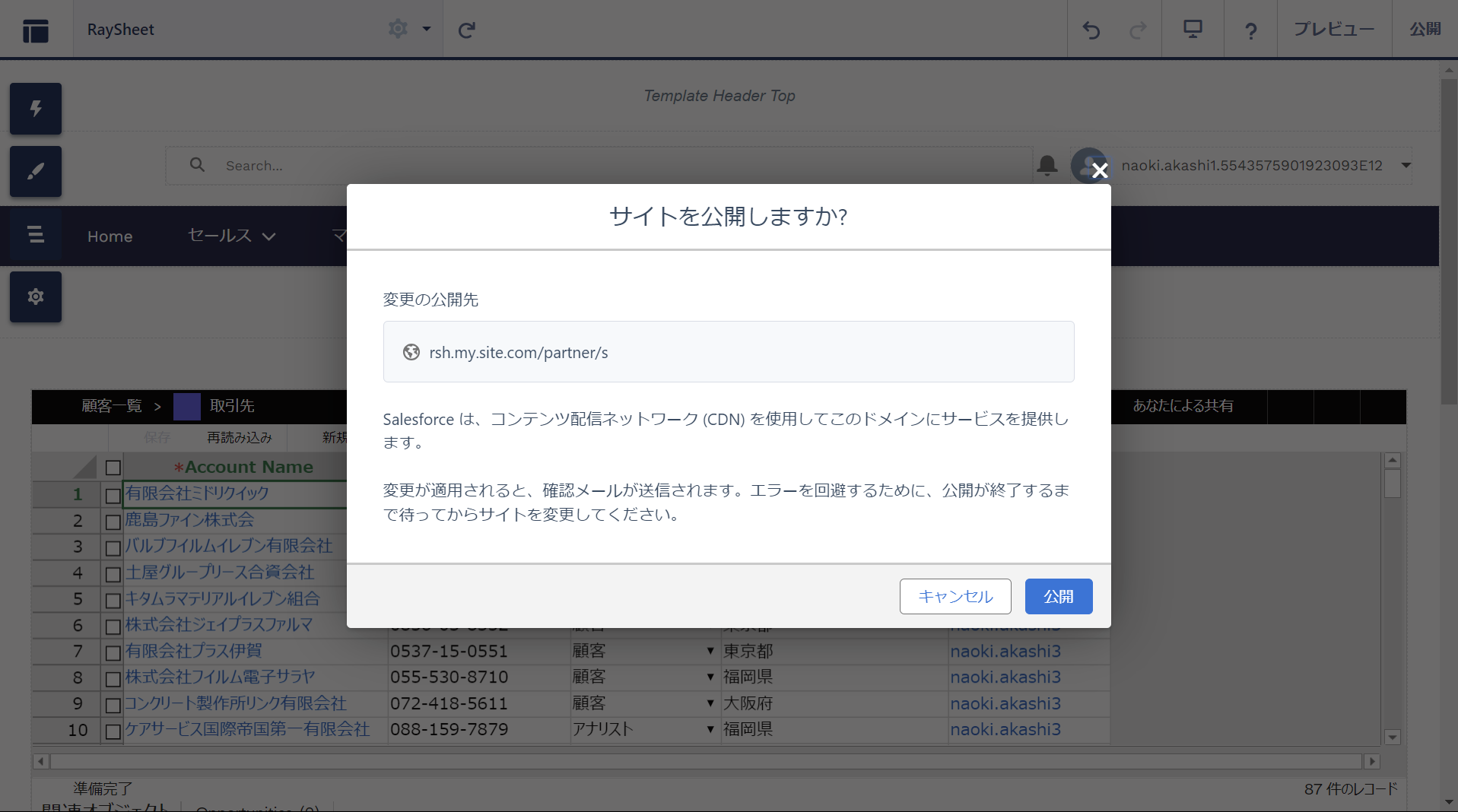
Task: Expand row 9 顧客 type dropdown
Action: (x=710, y=703)
